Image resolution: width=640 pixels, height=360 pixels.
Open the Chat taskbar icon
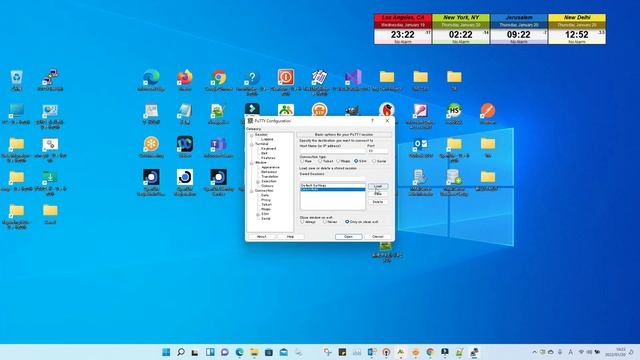224,352
